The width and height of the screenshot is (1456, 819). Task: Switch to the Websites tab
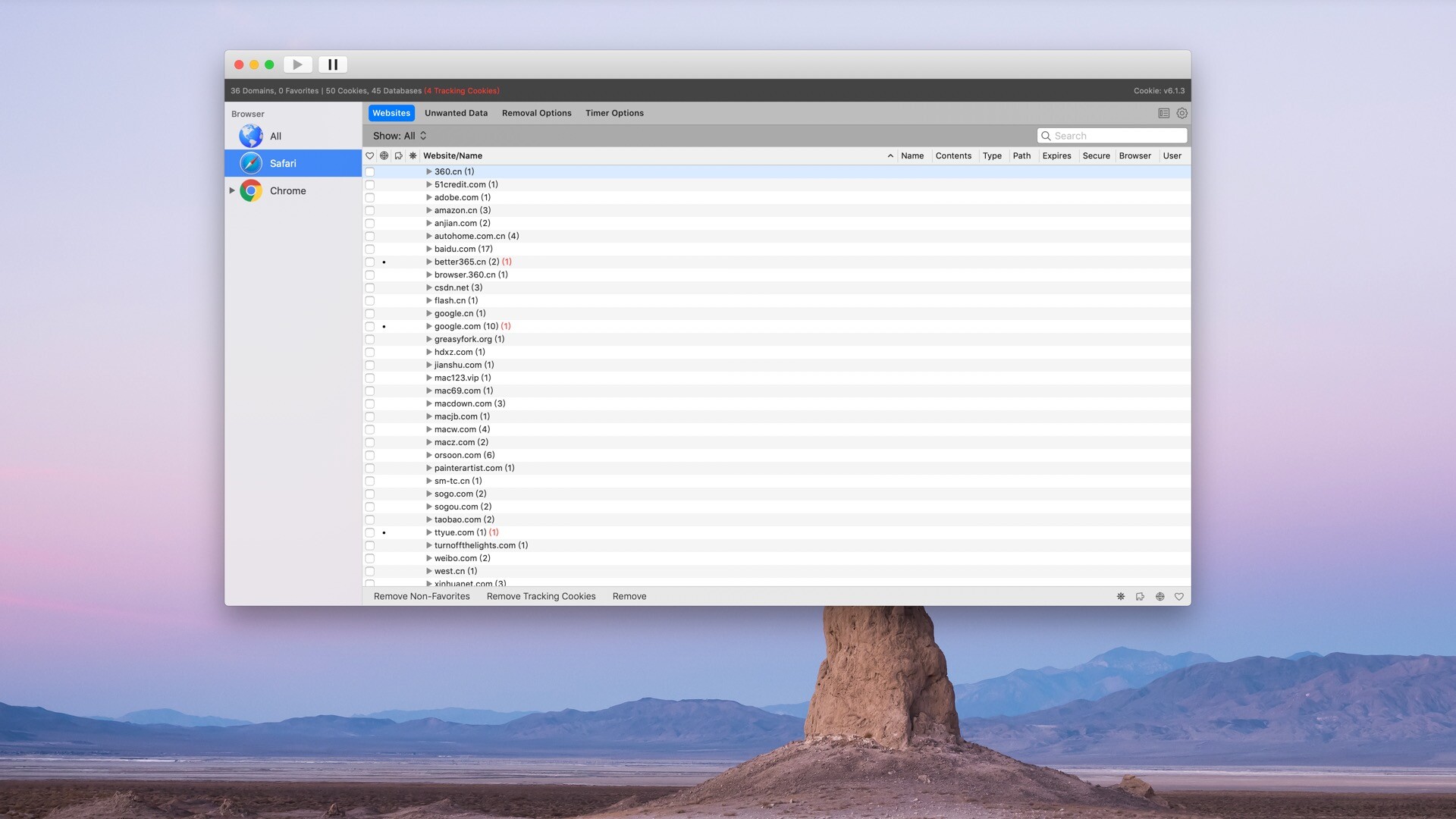(391, 113)
